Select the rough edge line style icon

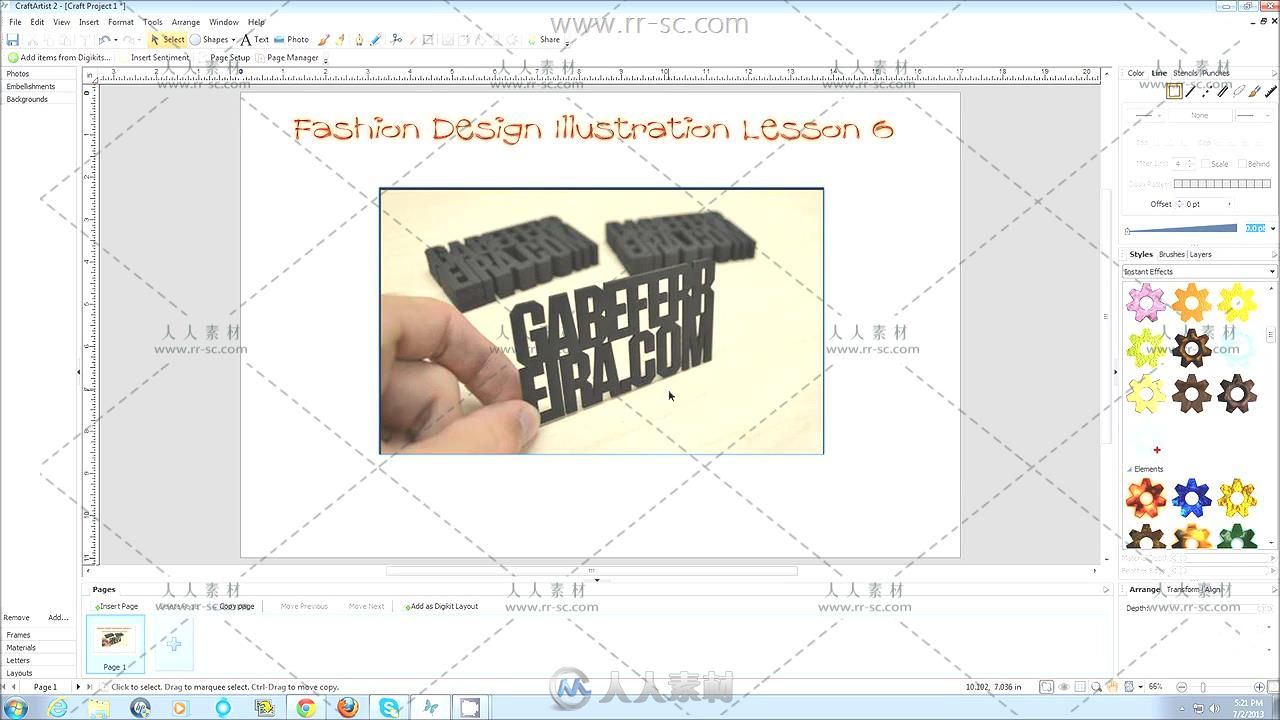[1270, 91]
